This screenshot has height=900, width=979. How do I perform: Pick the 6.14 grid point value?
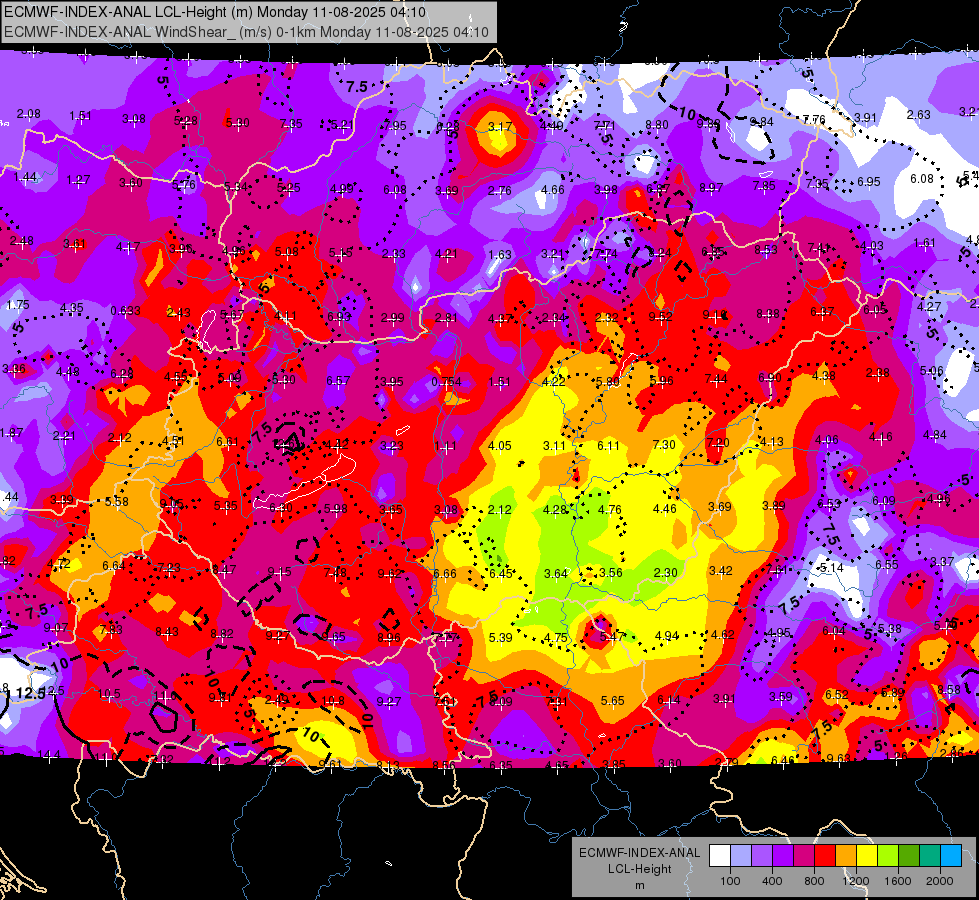(x=668, y=700)
